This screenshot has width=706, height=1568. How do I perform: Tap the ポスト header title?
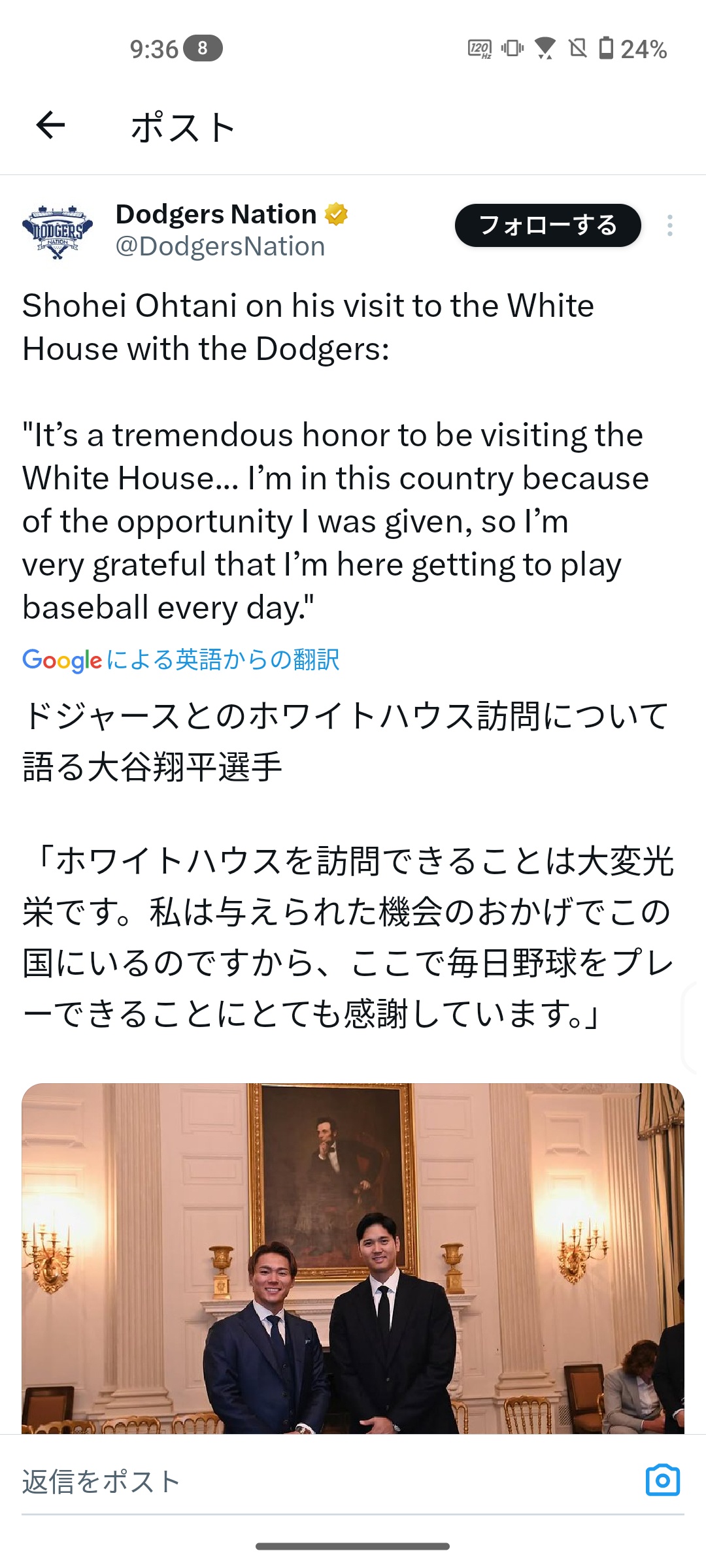183,127
